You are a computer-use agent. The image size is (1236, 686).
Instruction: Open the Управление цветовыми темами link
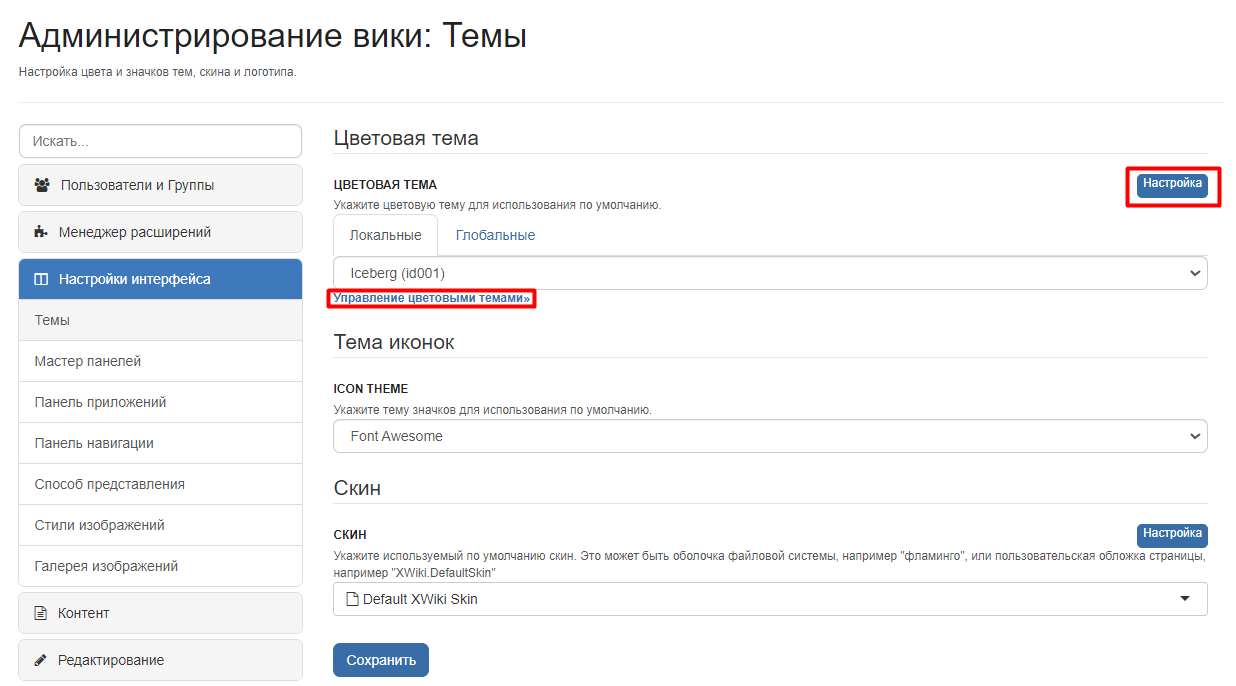pyautogui.click(x=432, y=298)
